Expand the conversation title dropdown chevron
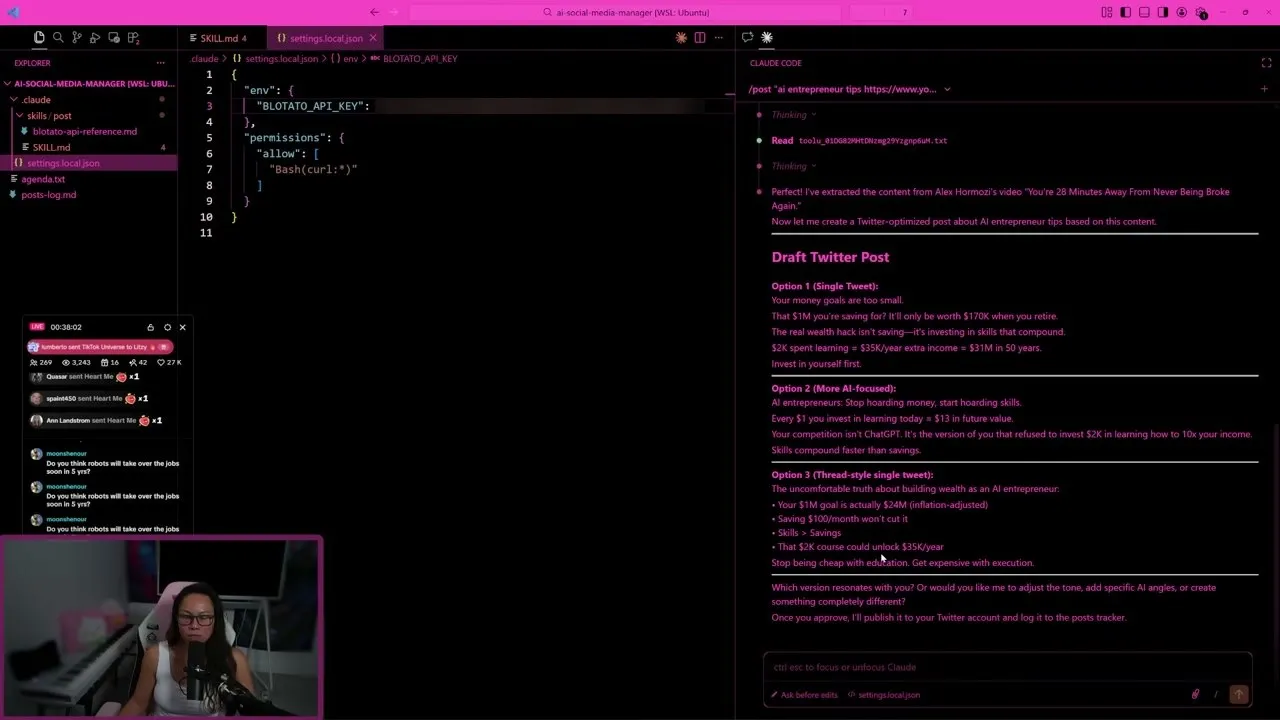Viewport: 1280px width, 720px height. point(947,89)
